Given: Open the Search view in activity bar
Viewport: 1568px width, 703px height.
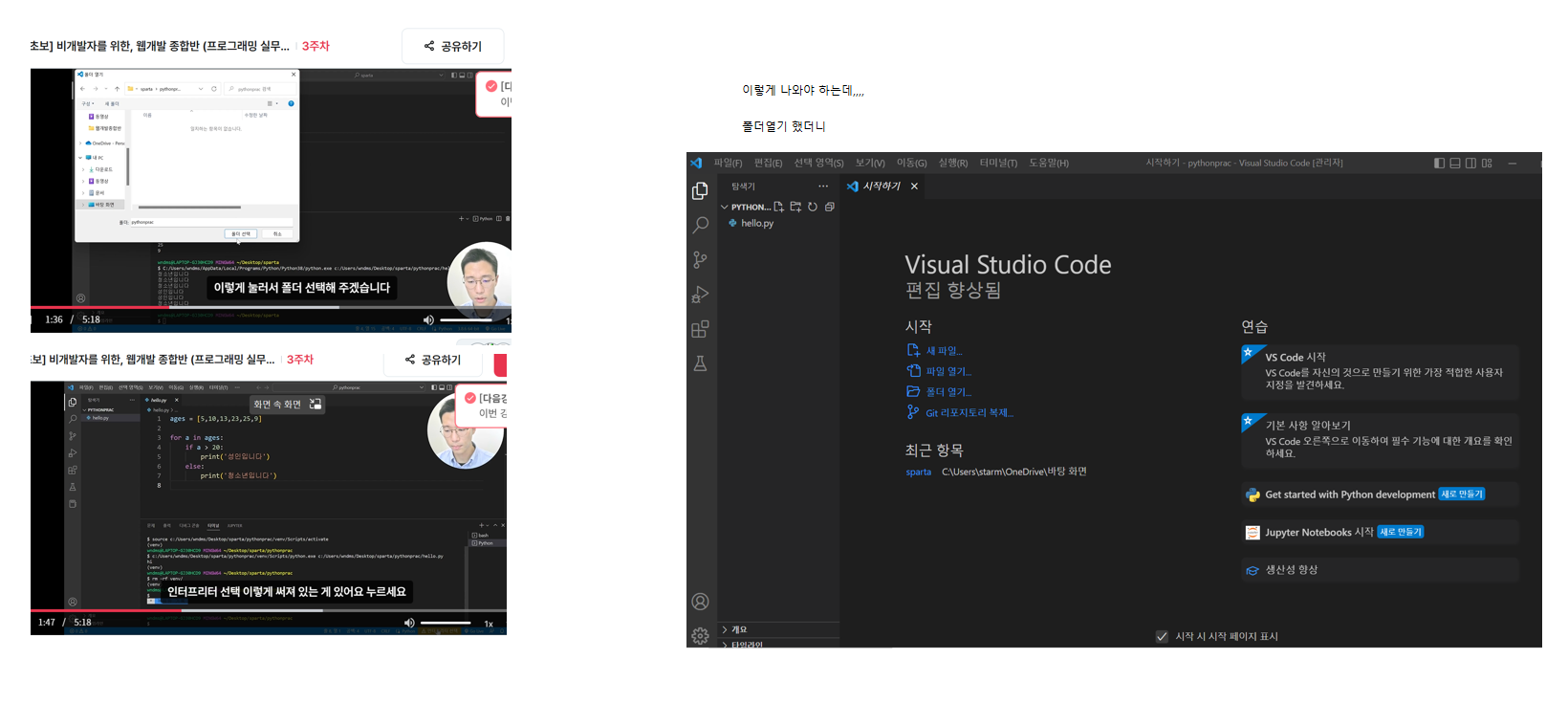Looking at the screenshot, I should point(700,225).
